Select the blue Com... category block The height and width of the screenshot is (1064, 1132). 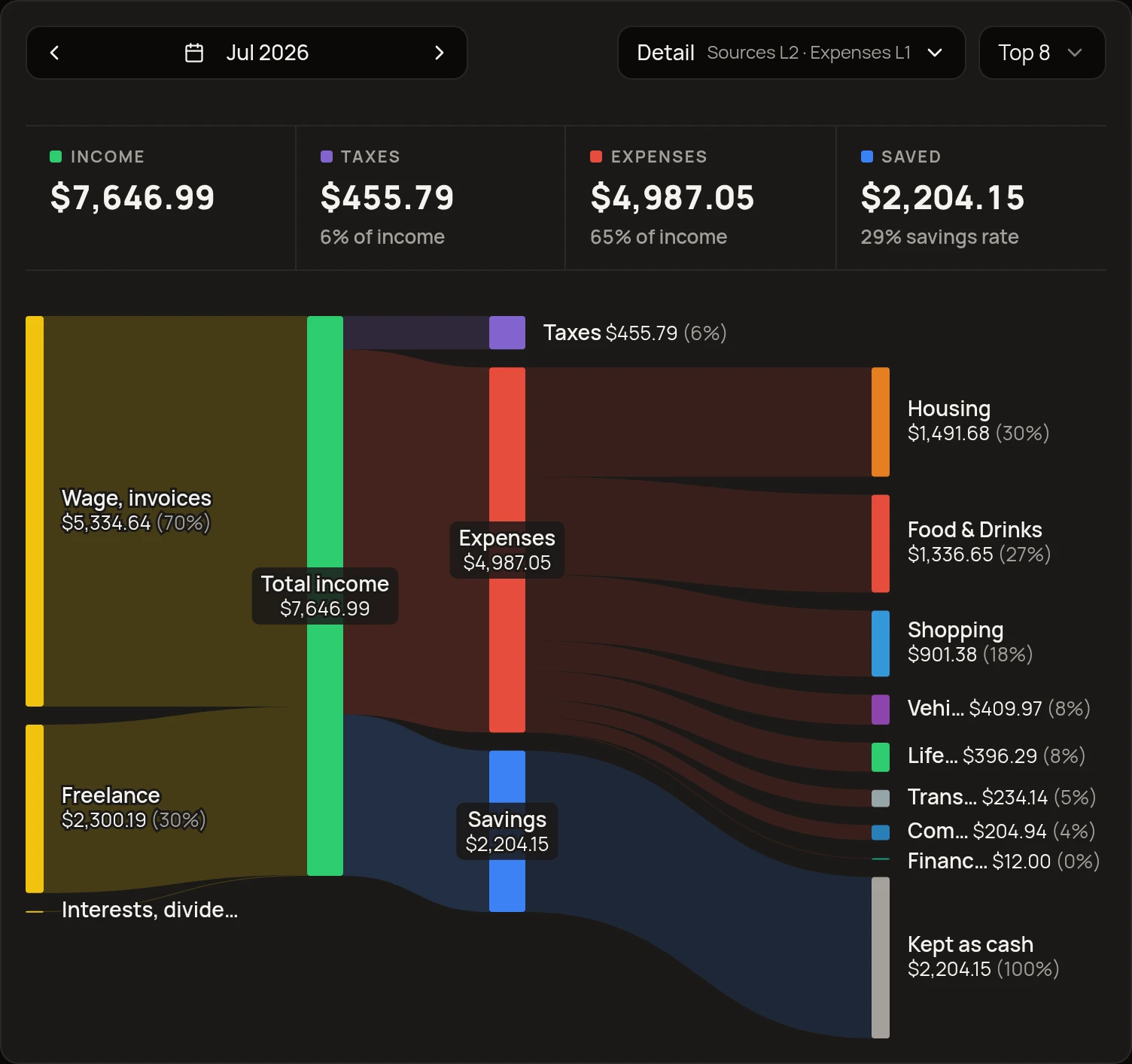pyautogui.click(x=881, y=832)
